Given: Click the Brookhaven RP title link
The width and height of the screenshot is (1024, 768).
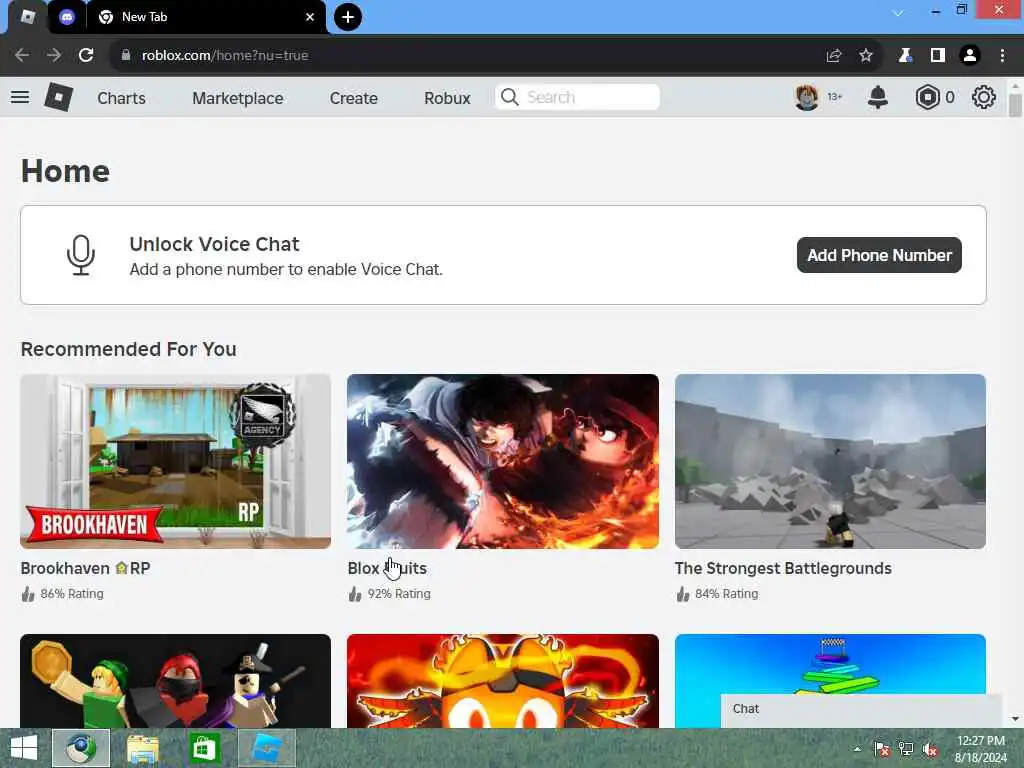Looking at the screenshot, I should [x=86, y=568].
